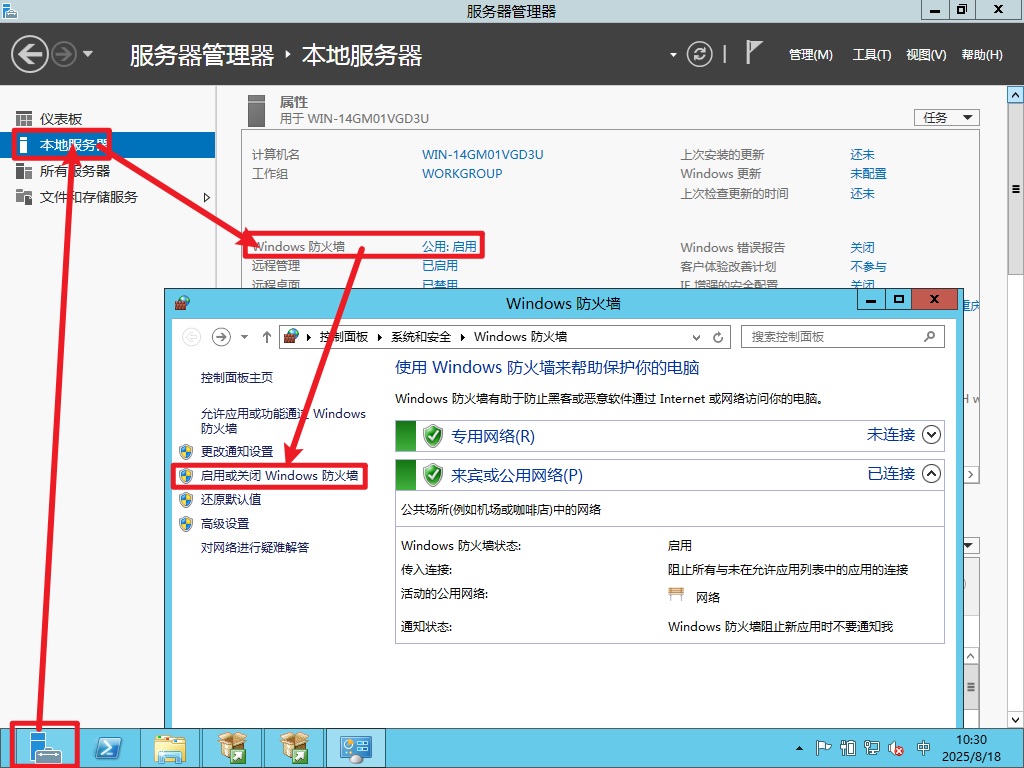Viewport: 1024px width, 768px height.
Task: Select 仪表板 in the left navigation
Action: click(x=61, y=119)
